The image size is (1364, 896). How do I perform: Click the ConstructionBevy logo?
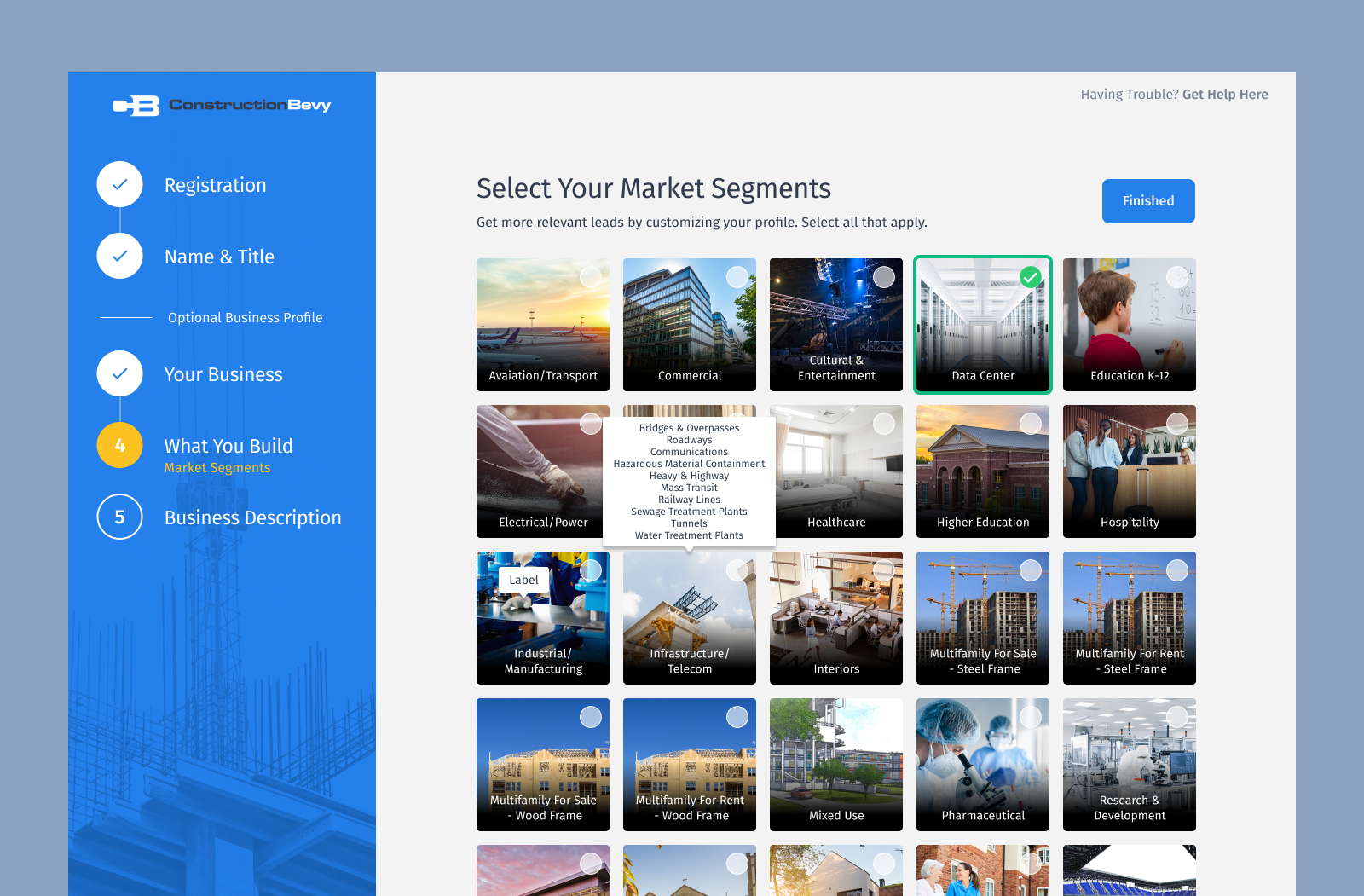[x=222, y=105]
